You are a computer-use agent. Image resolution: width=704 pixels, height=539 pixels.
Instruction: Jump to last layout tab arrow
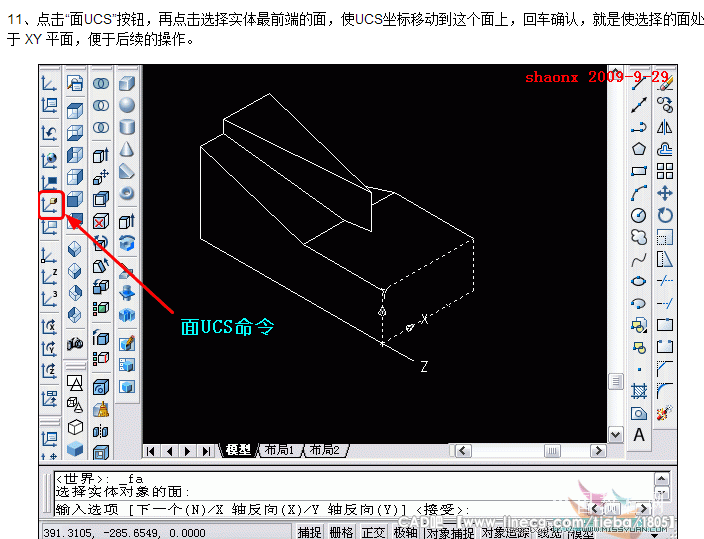[x=206, y=451]
